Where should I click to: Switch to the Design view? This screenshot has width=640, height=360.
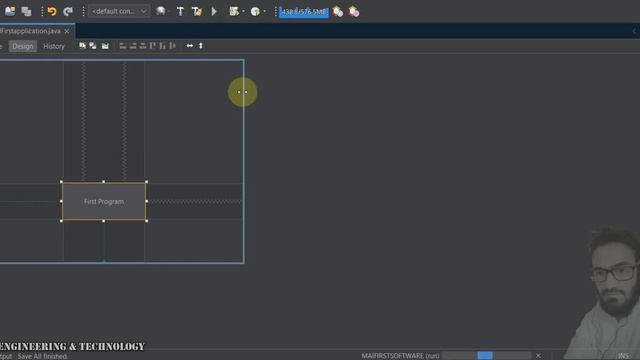(x=23, y=46)
